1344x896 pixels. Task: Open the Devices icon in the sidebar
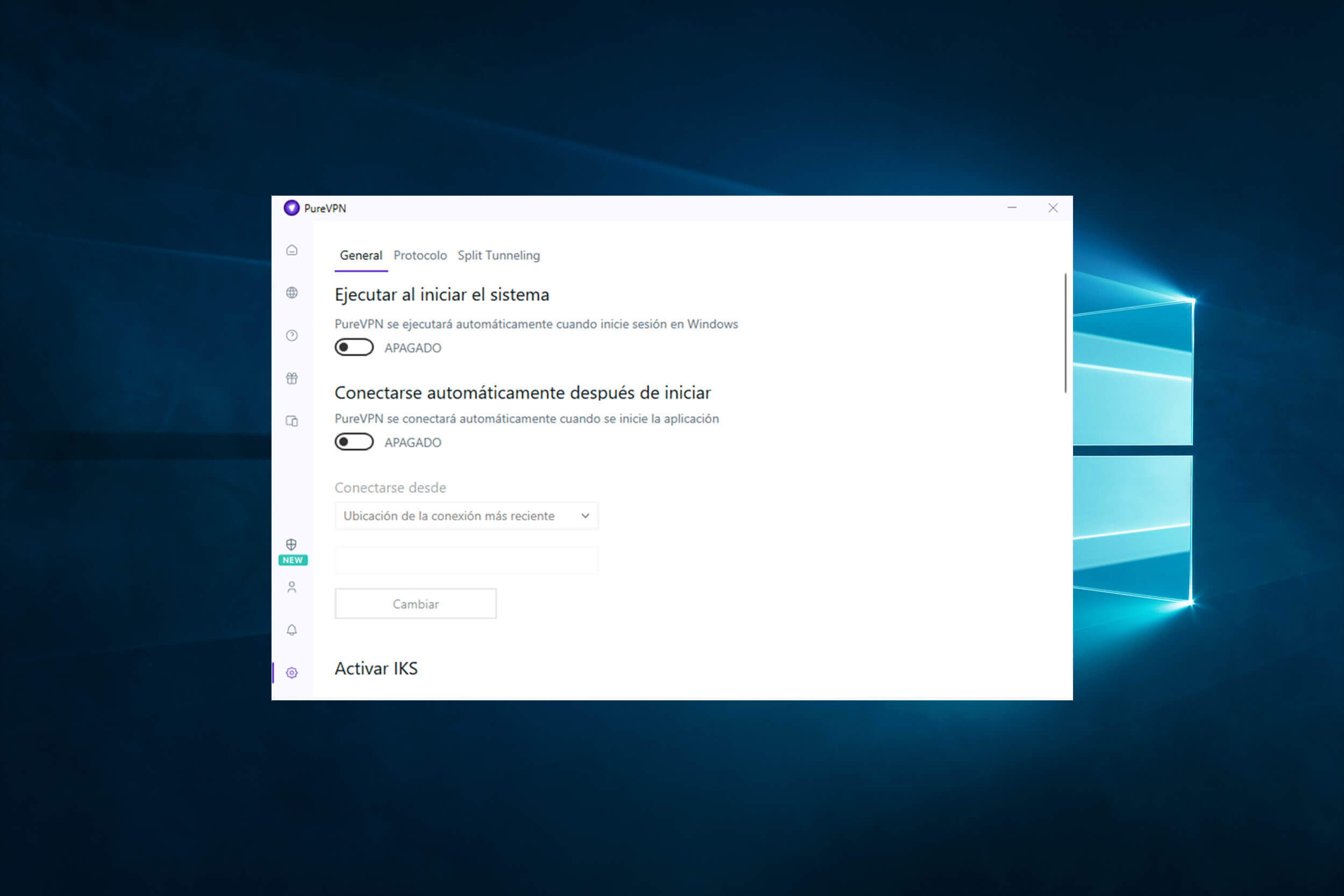pyautogui.click(x=291, y=421)
